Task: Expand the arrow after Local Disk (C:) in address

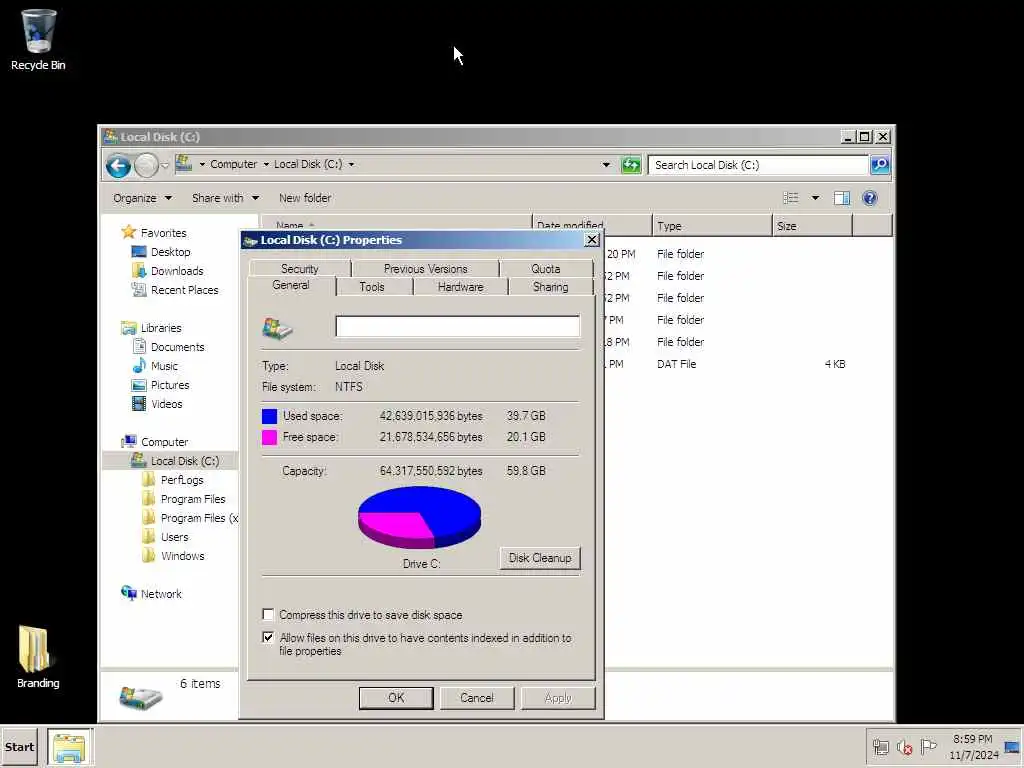Action: click(x=351, y=165)
